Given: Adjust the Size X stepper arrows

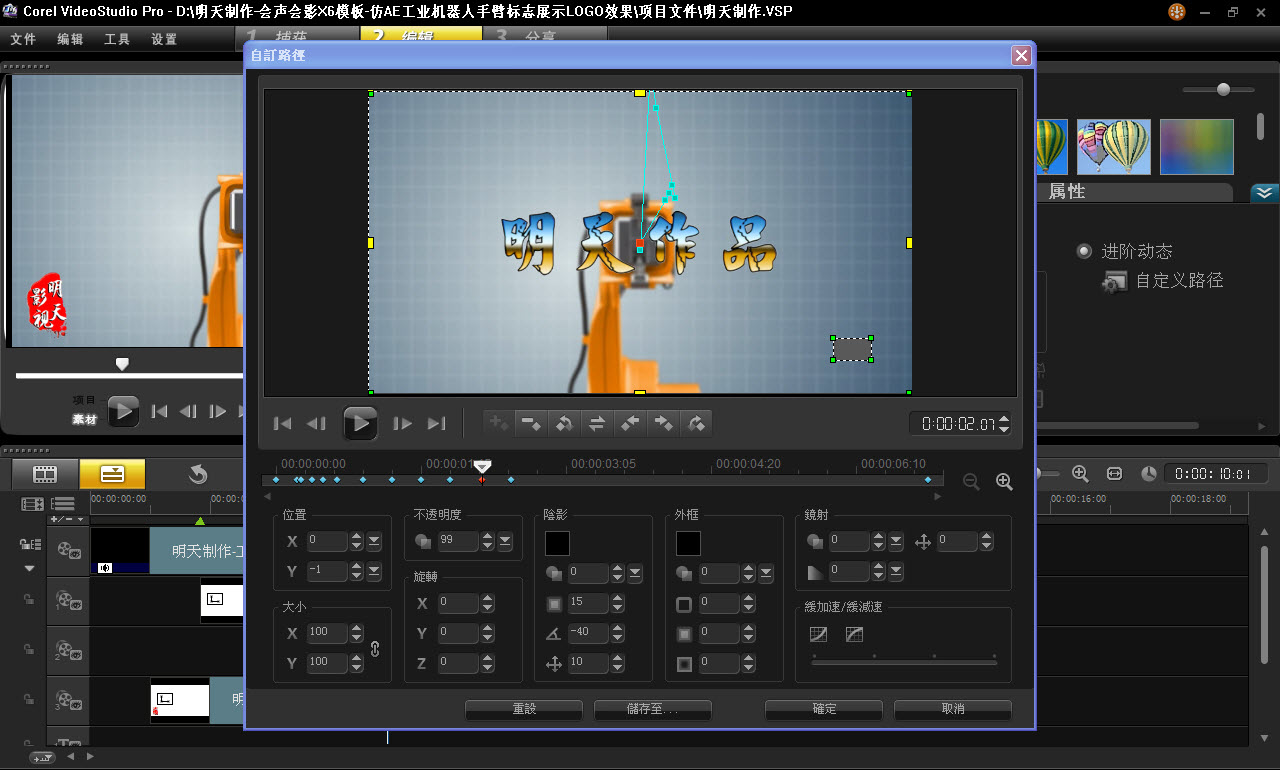Looking at the screenshot, I should pyautogui.click(x=356, y=633).
